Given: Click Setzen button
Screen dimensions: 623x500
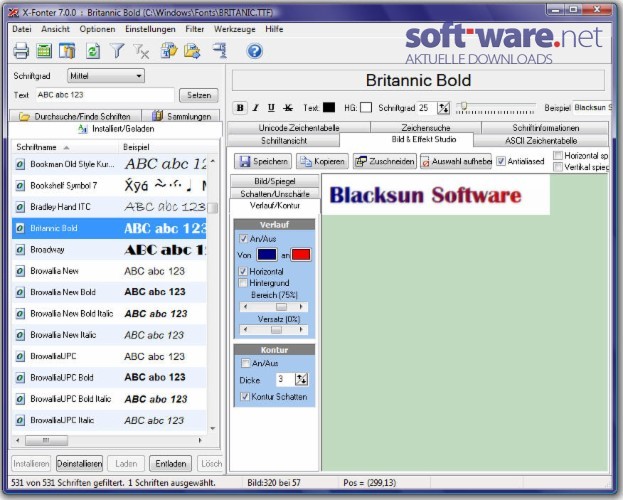Looking at the screenshot, I should tap(199, 95).
